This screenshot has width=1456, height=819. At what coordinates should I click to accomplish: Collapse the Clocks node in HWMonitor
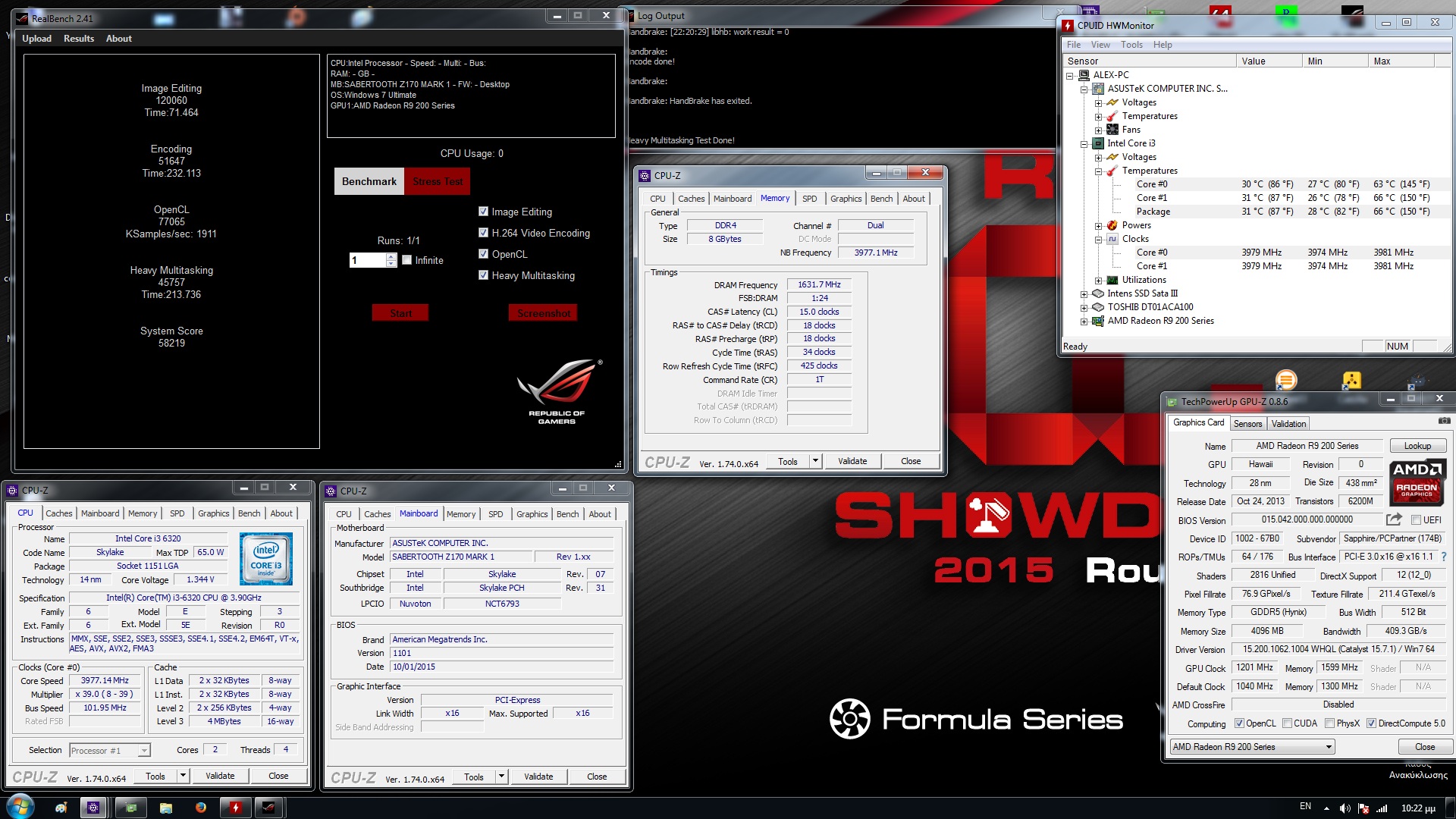(x=1098, y=240)
